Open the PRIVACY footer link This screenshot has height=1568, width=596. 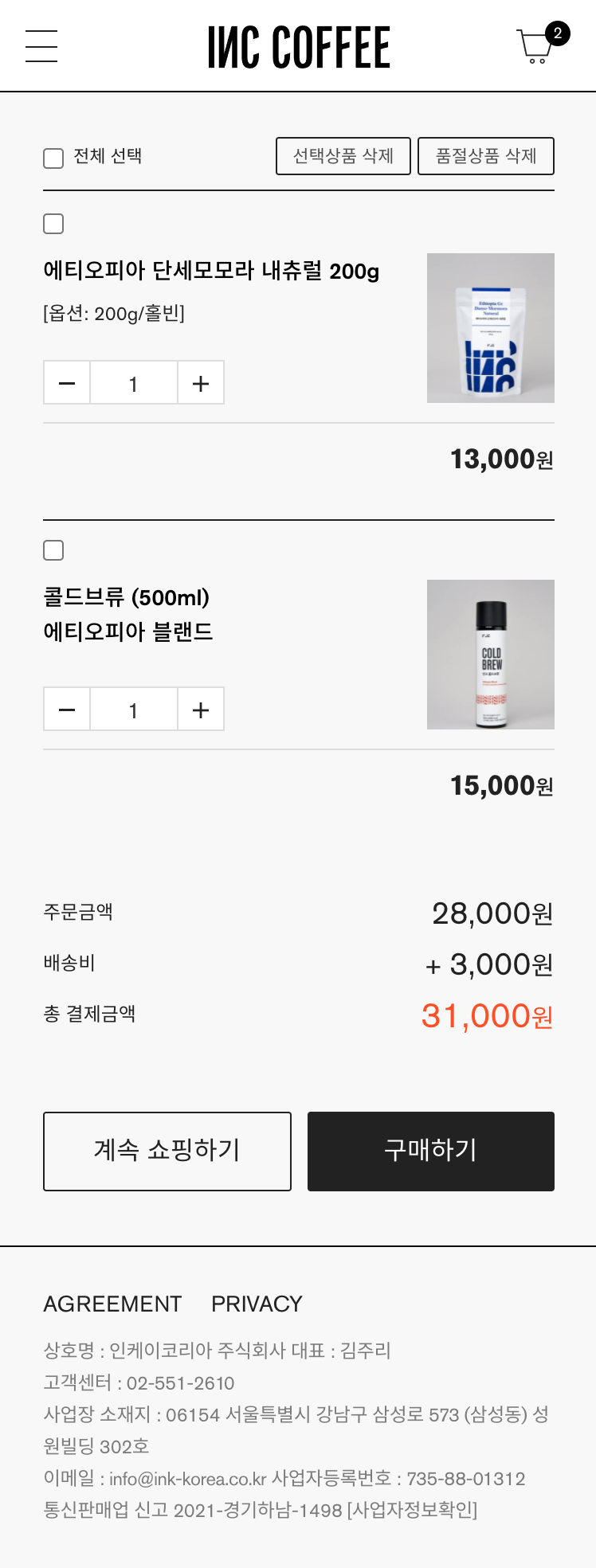tap(257, 1304)
